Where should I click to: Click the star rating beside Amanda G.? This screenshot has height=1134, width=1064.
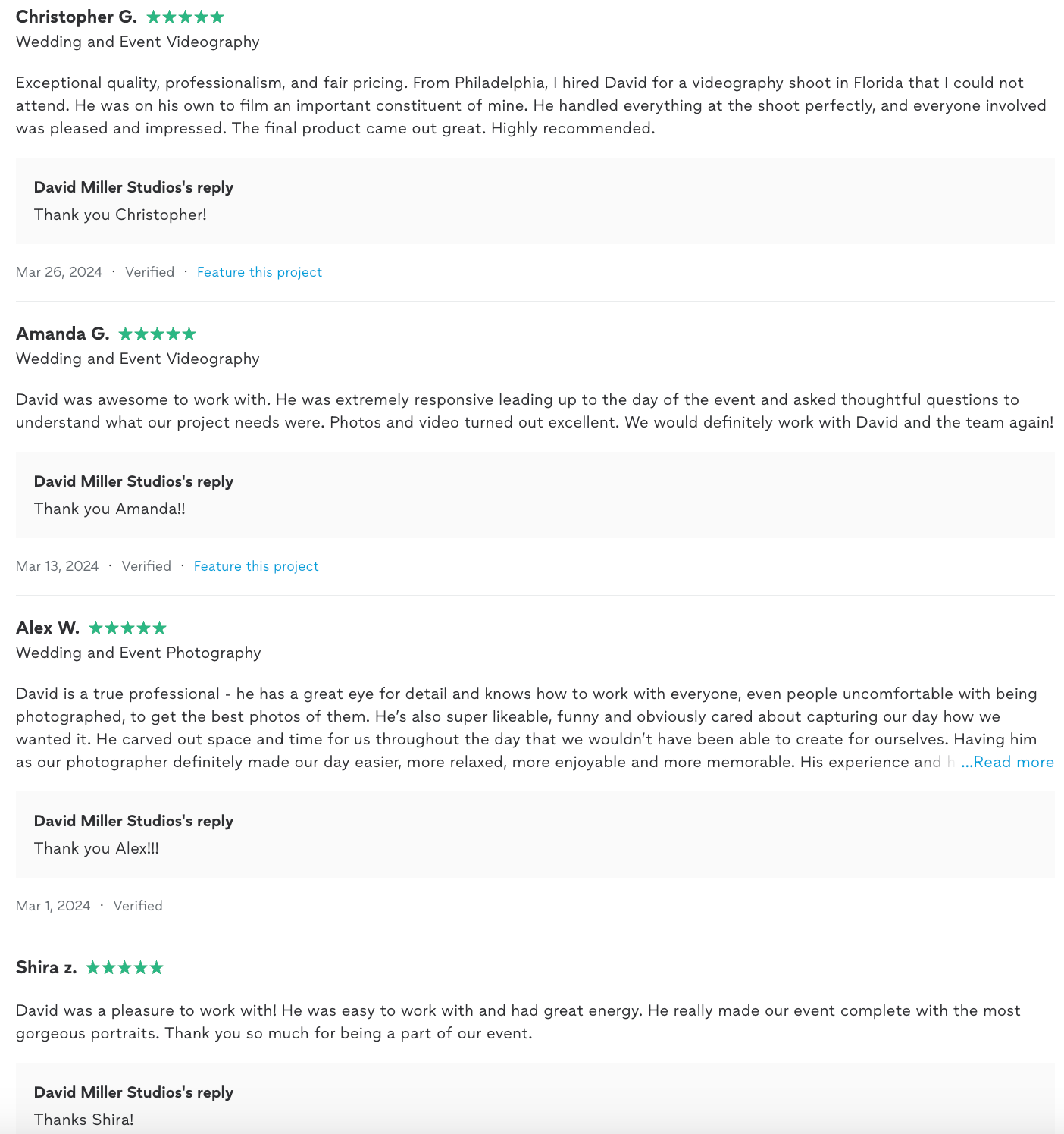pyautogui.click(x=157, y=334)
